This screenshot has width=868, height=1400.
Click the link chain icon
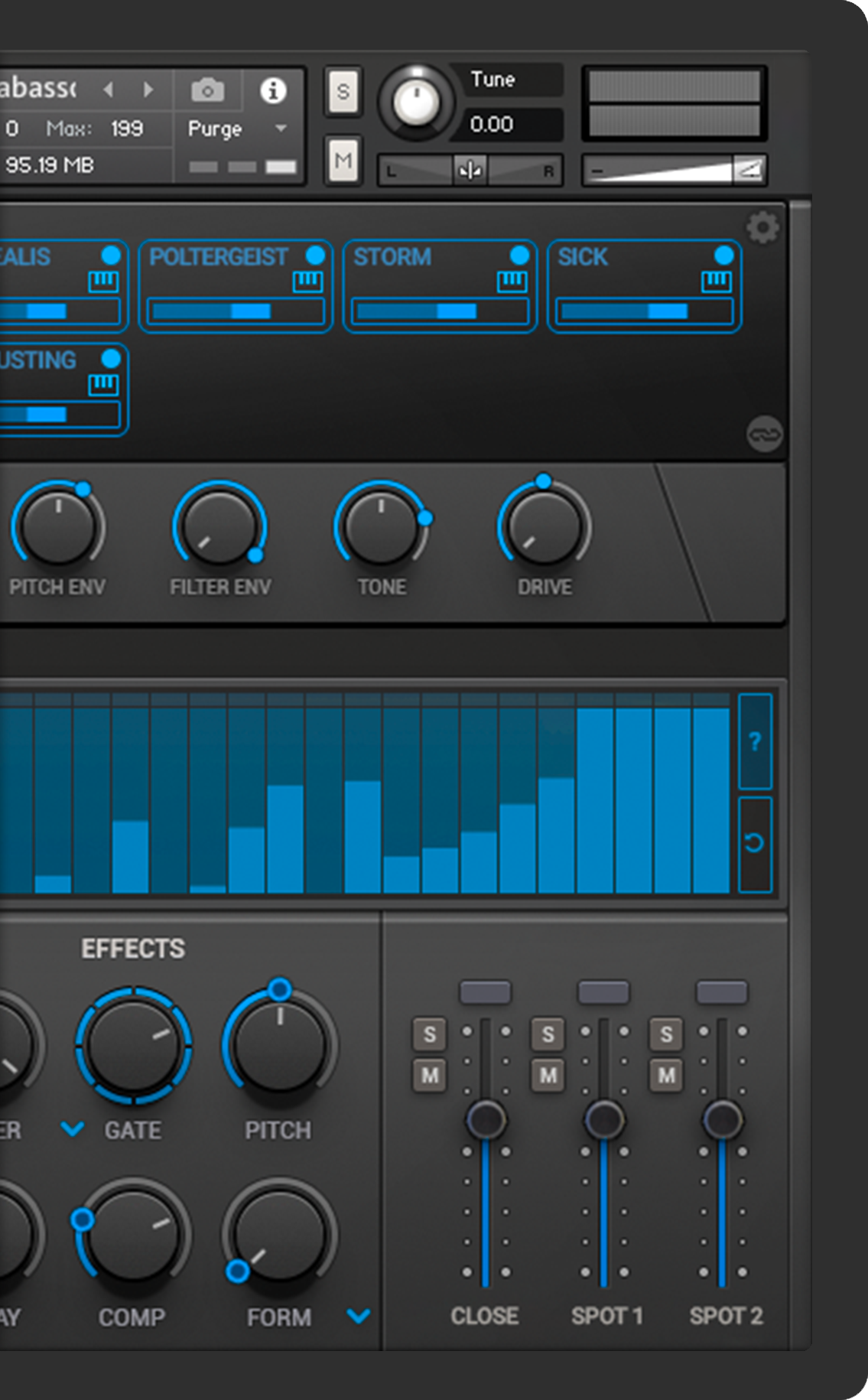[x=764, y=435]
